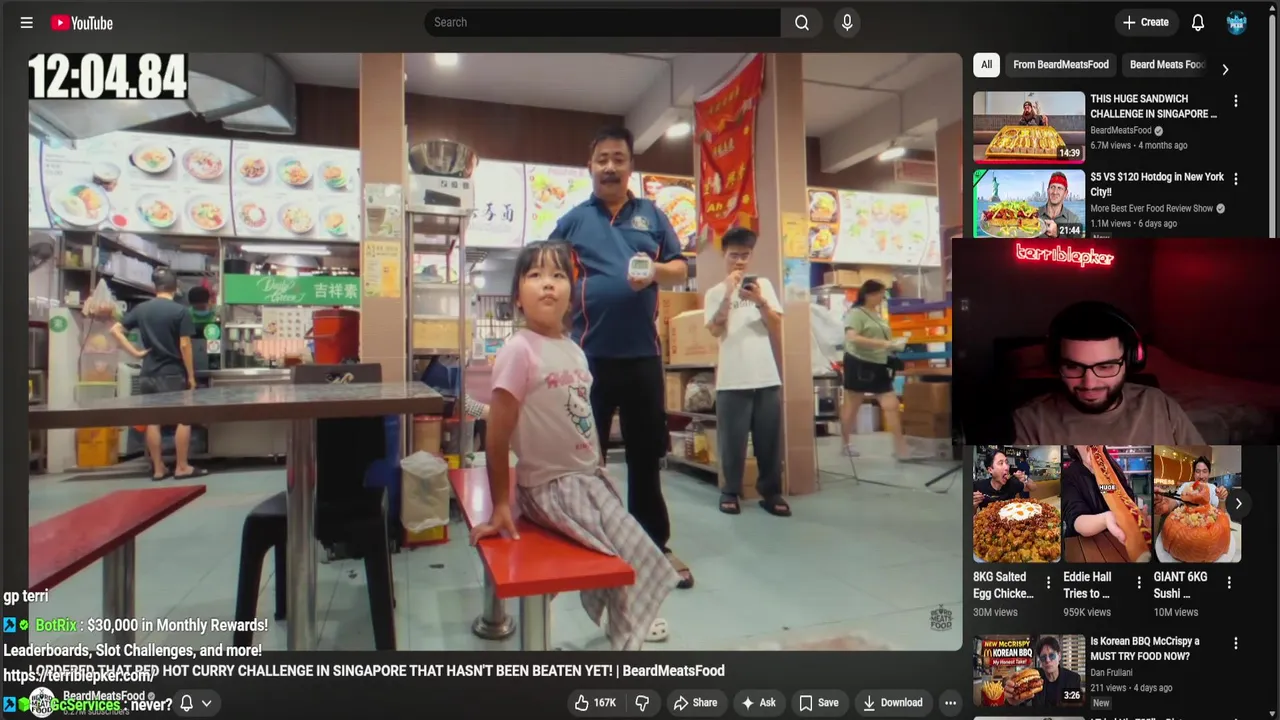This screenshot has height=720, width=1280.
Task: Click the video title about red hot curry challenge
Action: pos(376,670)
